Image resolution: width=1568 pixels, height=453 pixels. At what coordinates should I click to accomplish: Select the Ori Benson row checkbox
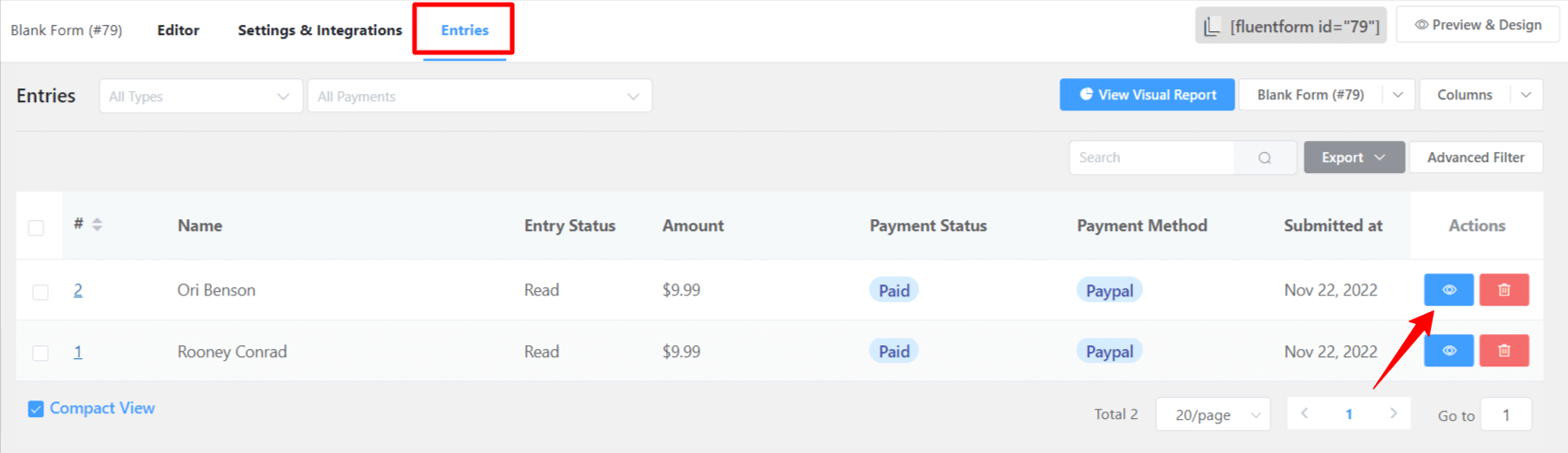(x=41, y=292)
